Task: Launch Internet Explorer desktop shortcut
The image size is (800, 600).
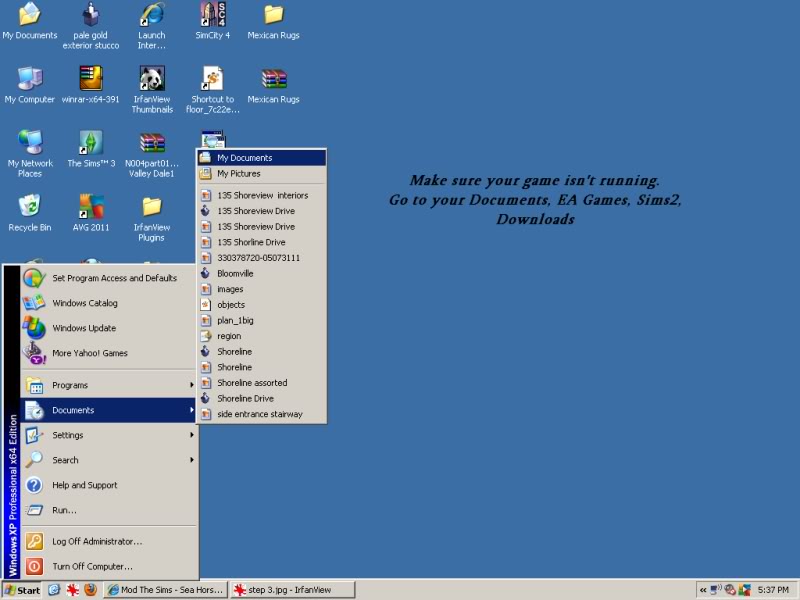Action: click(152, 26)
